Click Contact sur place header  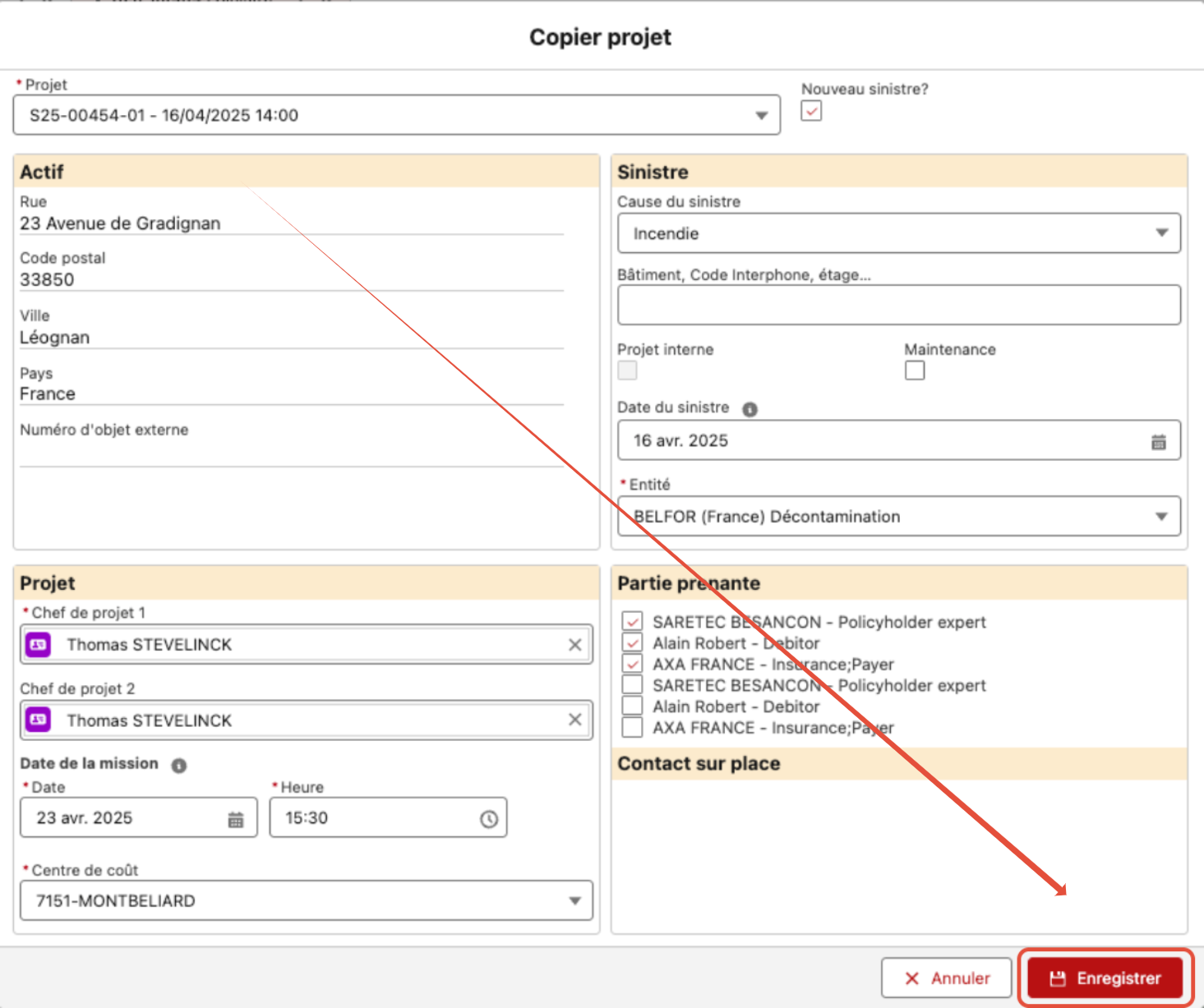pyautogui.click(x=899, y=763)
